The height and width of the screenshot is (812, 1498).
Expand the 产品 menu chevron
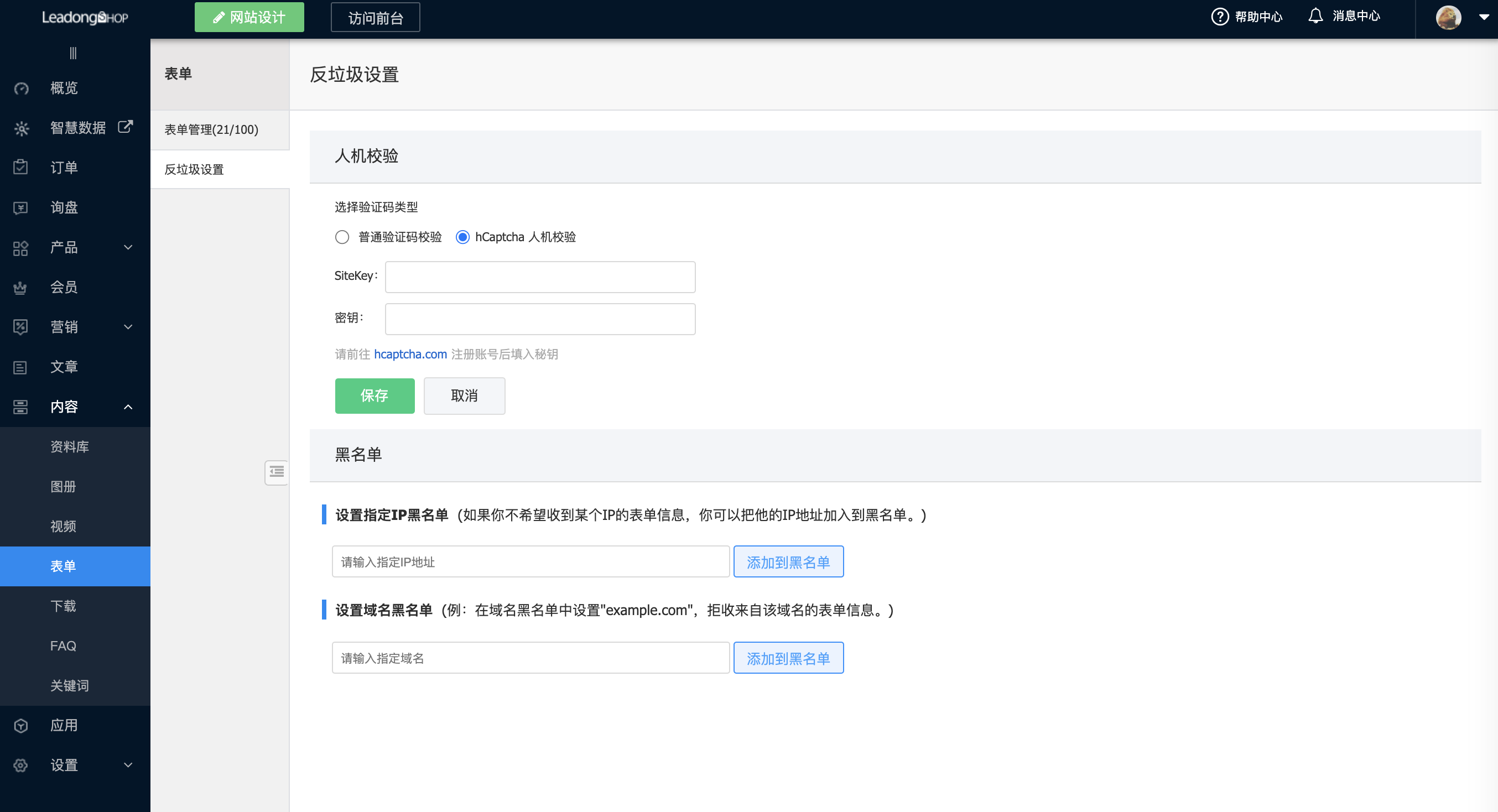coord(128,247)
